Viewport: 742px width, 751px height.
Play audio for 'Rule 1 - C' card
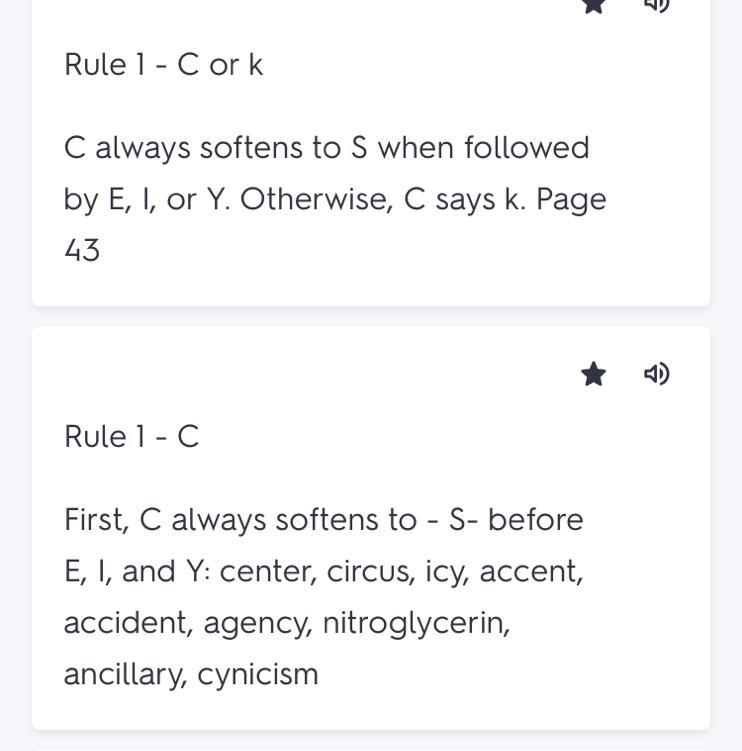point(656,374)
